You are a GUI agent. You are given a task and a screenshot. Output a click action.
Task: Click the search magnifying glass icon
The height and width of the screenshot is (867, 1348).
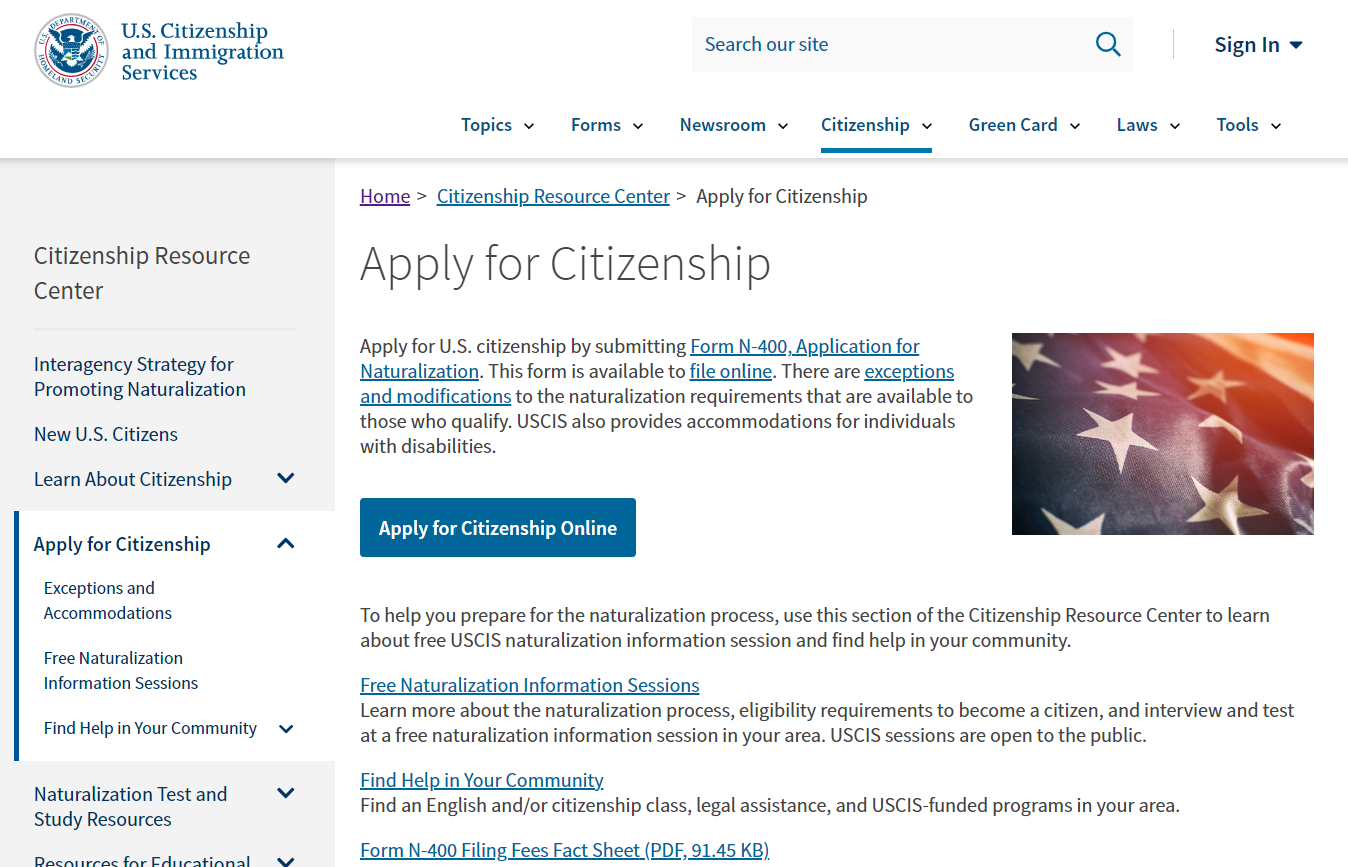click(x=1107, y=44)
